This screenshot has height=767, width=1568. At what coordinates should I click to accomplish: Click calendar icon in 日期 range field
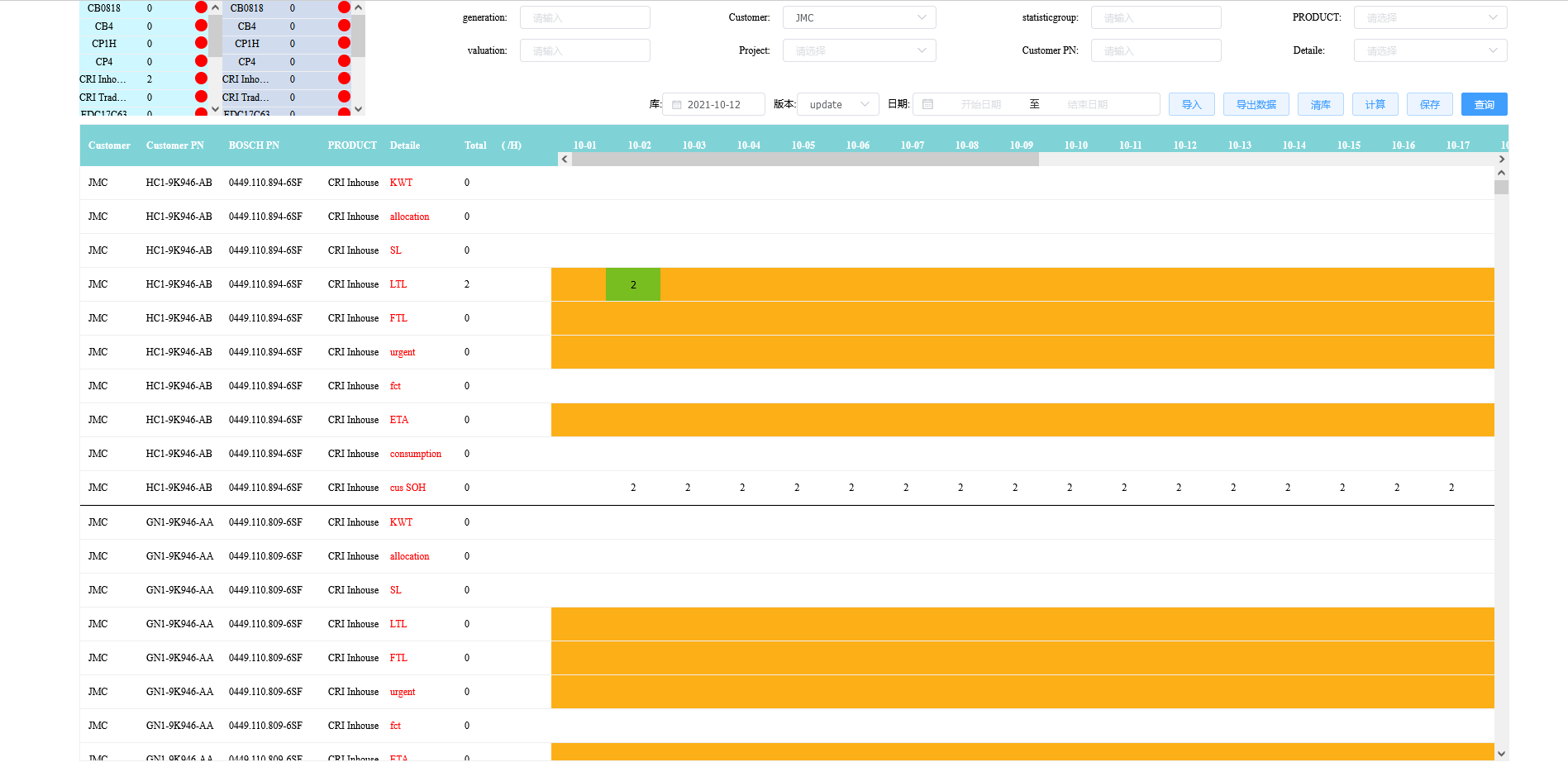tap(927, 104)
